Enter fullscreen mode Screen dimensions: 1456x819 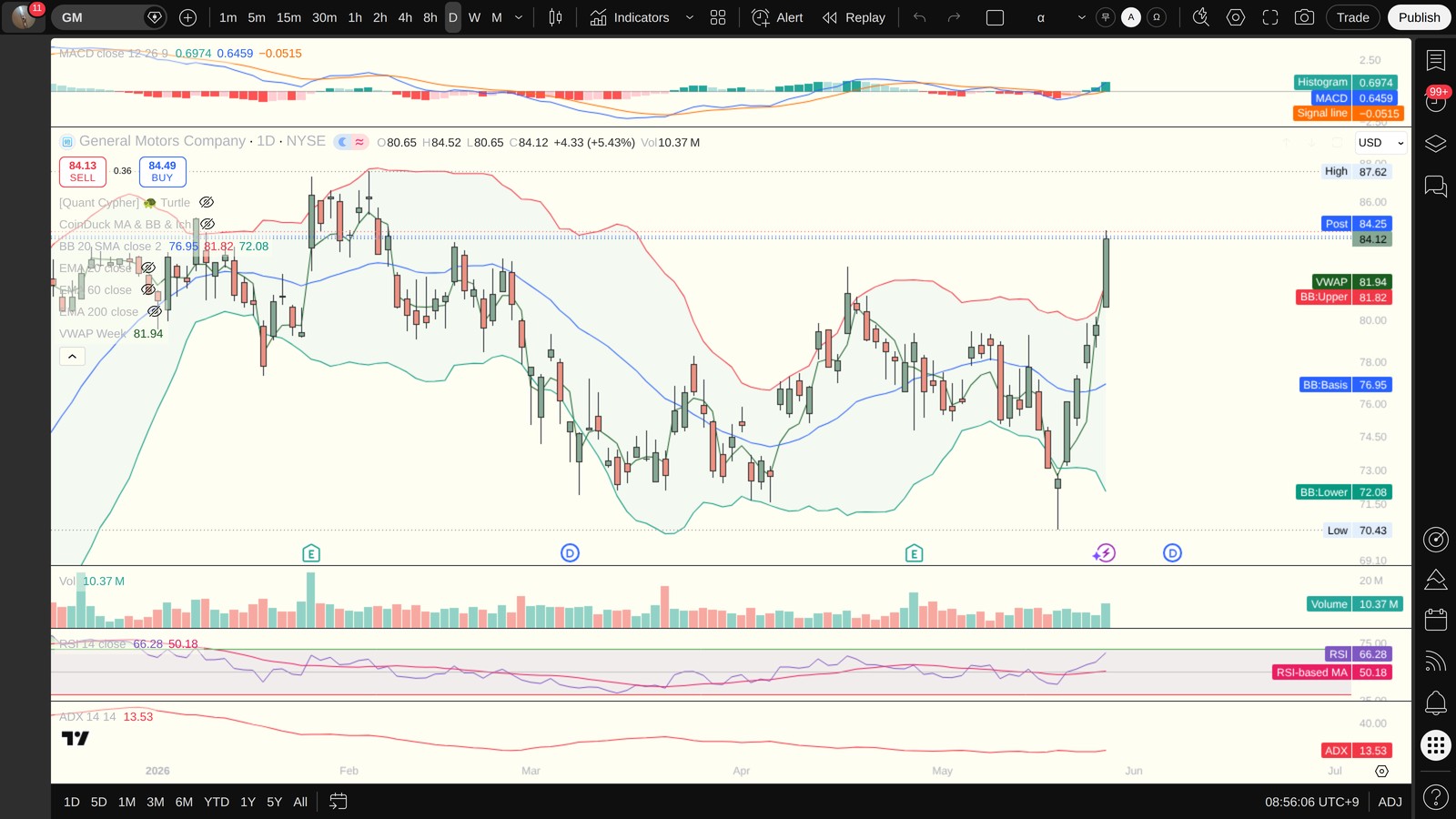click(x=1270, y=17)
